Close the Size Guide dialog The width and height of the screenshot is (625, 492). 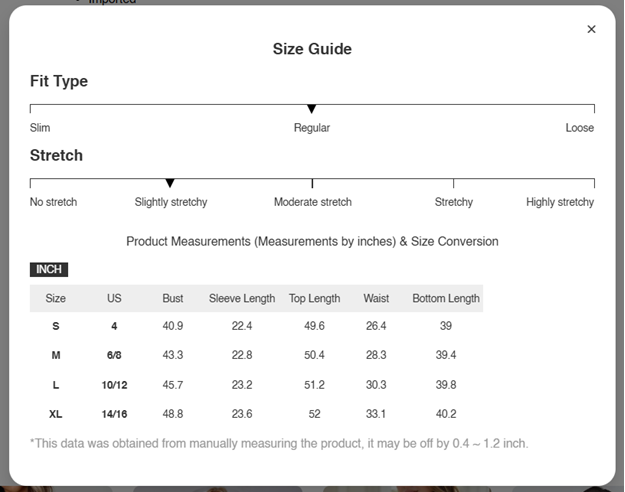(591, 29)
